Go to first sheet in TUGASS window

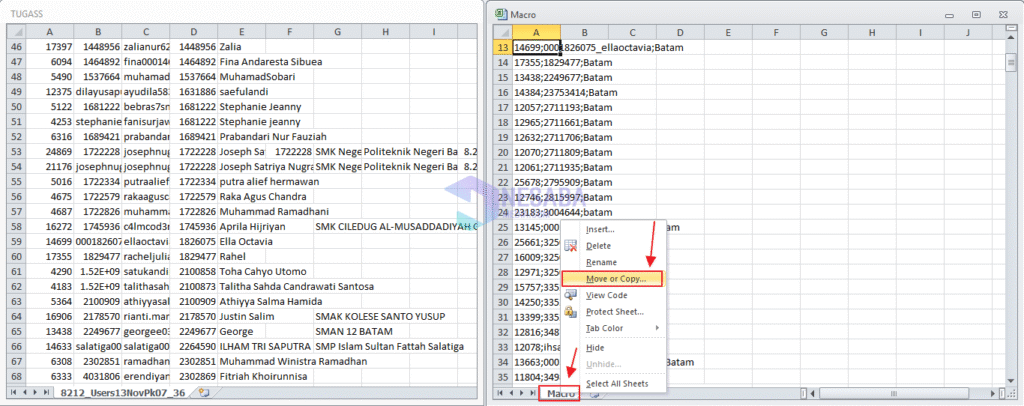(x=14, y=392)
